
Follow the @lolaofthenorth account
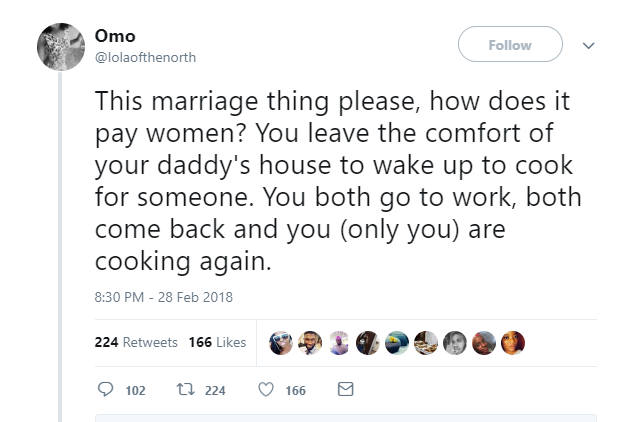pos(510,45)
